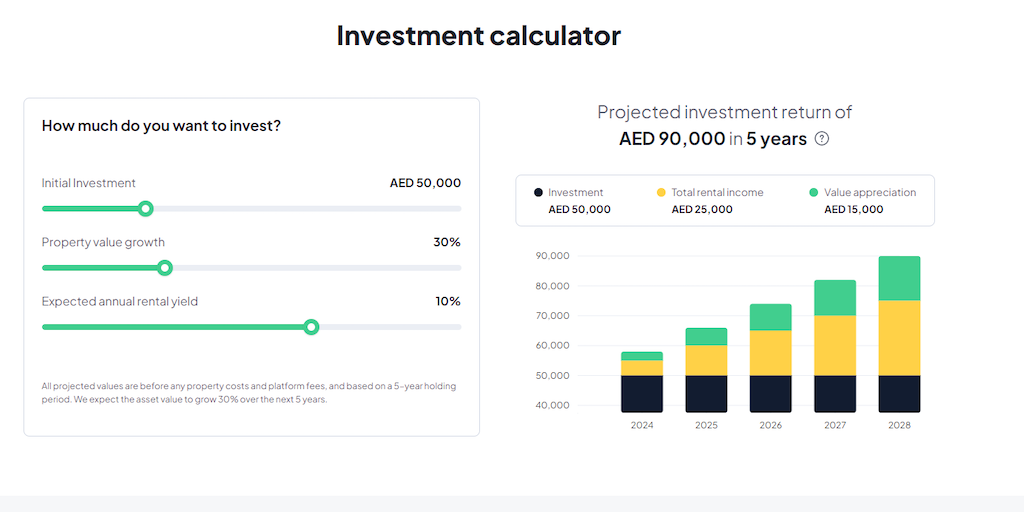Click the AED 50,000 initial investment value
1024x512 pixels.
pyautogui.click(x=425, y=183)
